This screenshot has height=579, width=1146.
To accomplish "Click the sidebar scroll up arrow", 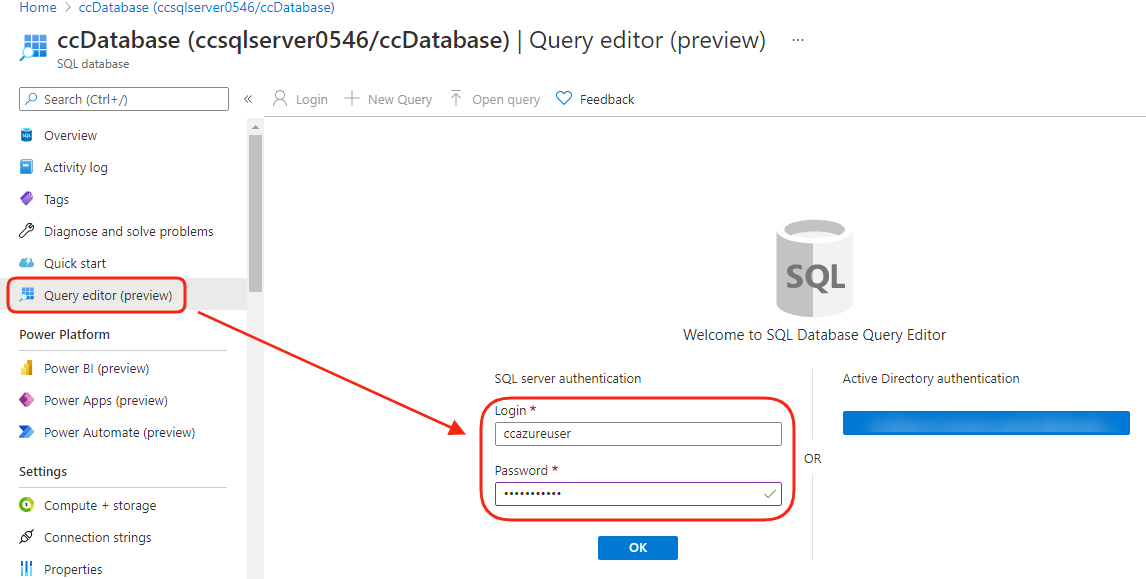I will (255, 127).
